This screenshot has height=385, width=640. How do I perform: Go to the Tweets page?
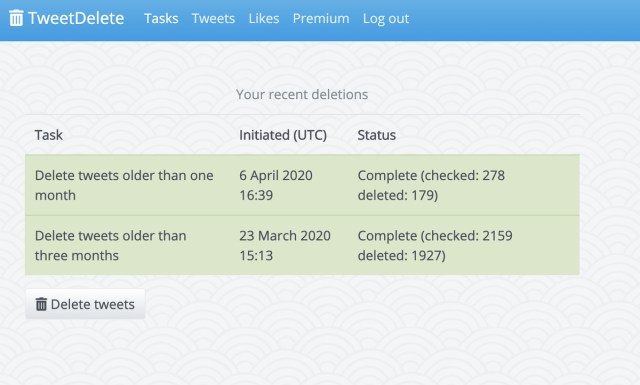pos(213,18)
